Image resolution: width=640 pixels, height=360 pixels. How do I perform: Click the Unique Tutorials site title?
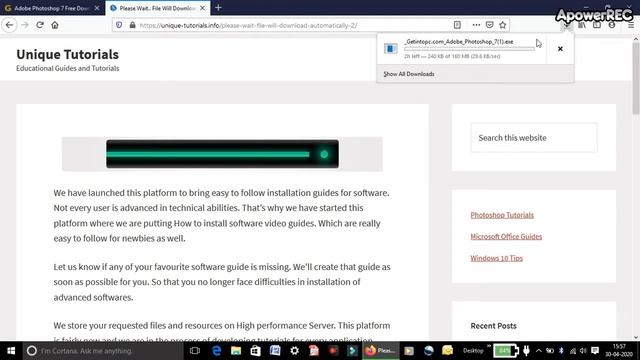67,54
